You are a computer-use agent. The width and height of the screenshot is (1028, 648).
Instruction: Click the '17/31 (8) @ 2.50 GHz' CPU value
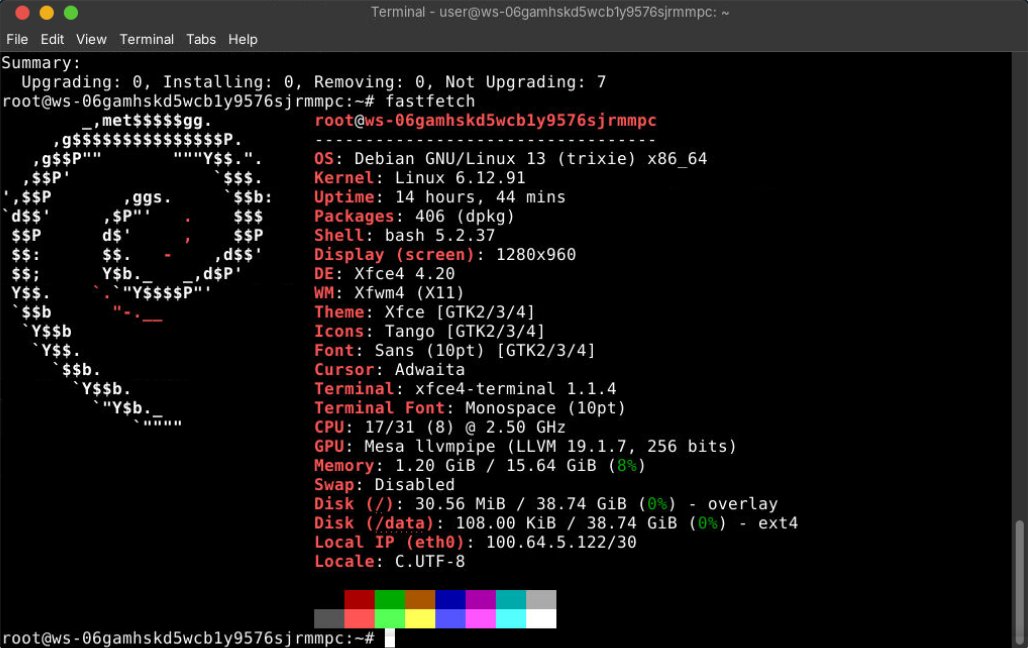pos(465,427)
